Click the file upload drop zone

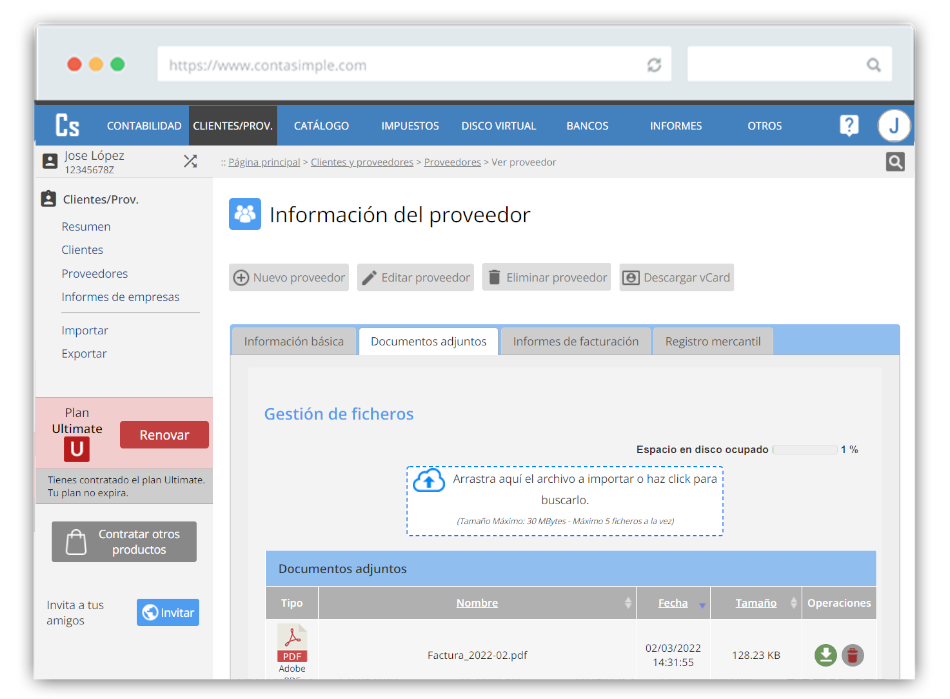click(565, 500)
